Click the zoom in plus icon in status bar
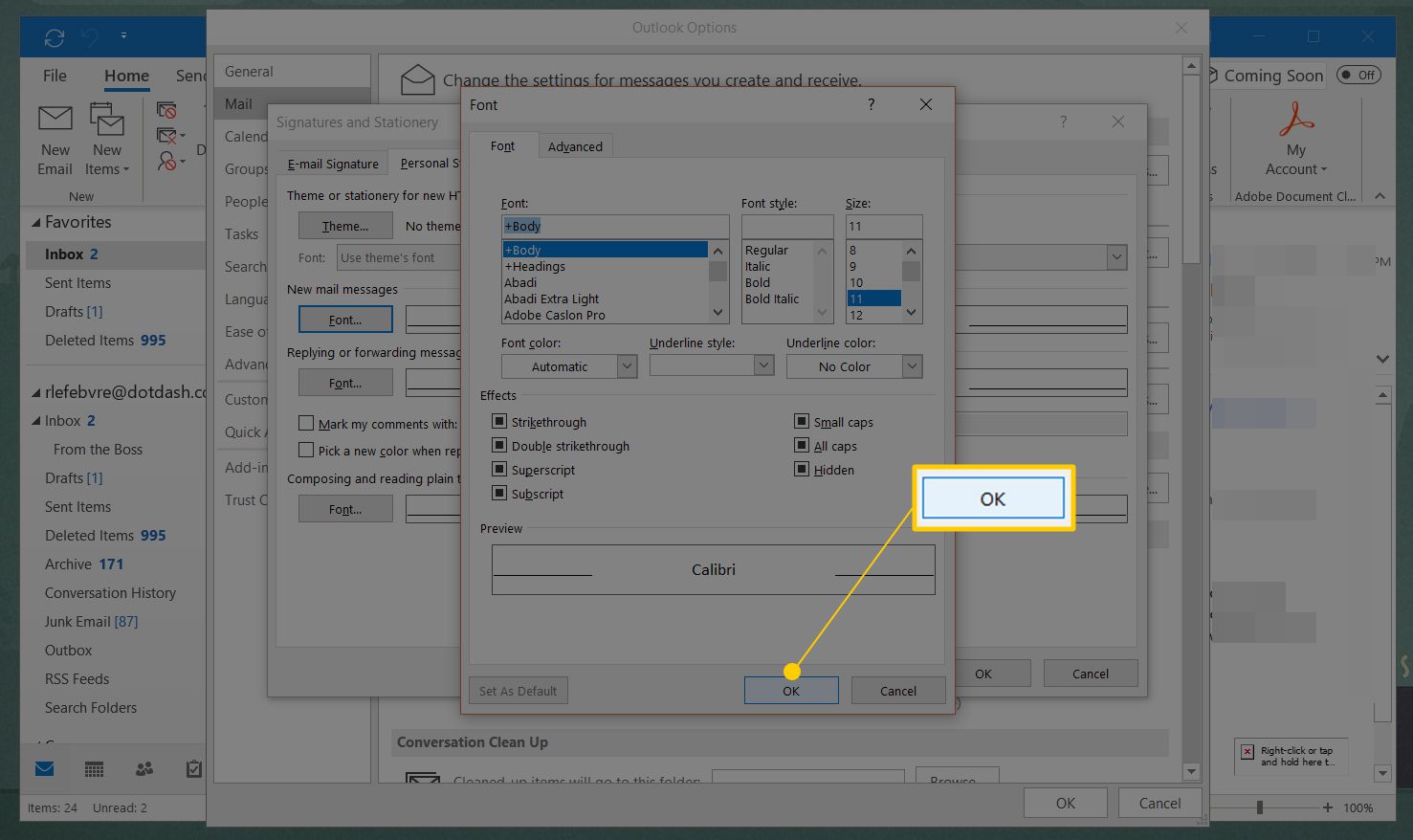The width and height of the screenshot is (1413, 840). coord(1328,807)
